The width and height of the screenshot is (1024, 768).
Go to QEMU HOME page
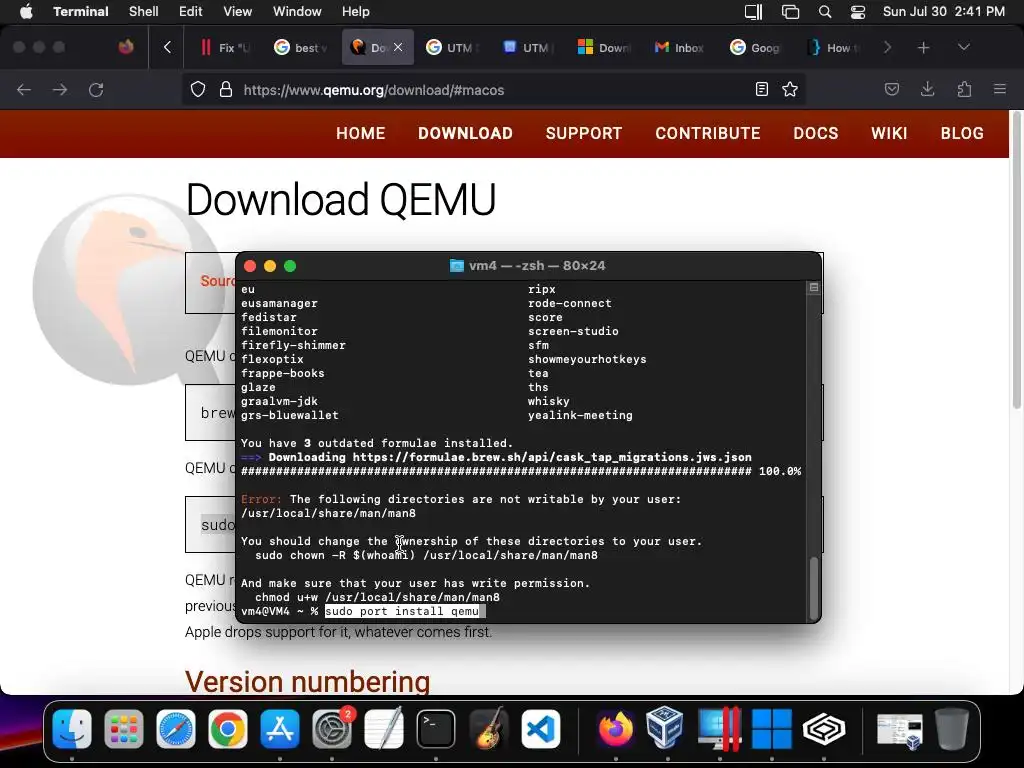[360, 133]
